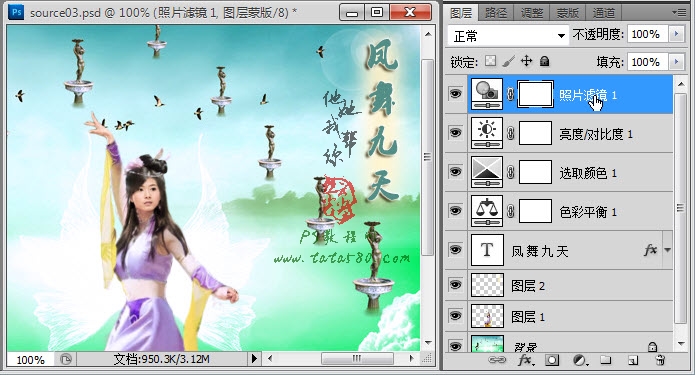Image resolution: width=695 pixels, height=375 pixels.
Task: Create a new layer group
Action: [x=605, y=360]
